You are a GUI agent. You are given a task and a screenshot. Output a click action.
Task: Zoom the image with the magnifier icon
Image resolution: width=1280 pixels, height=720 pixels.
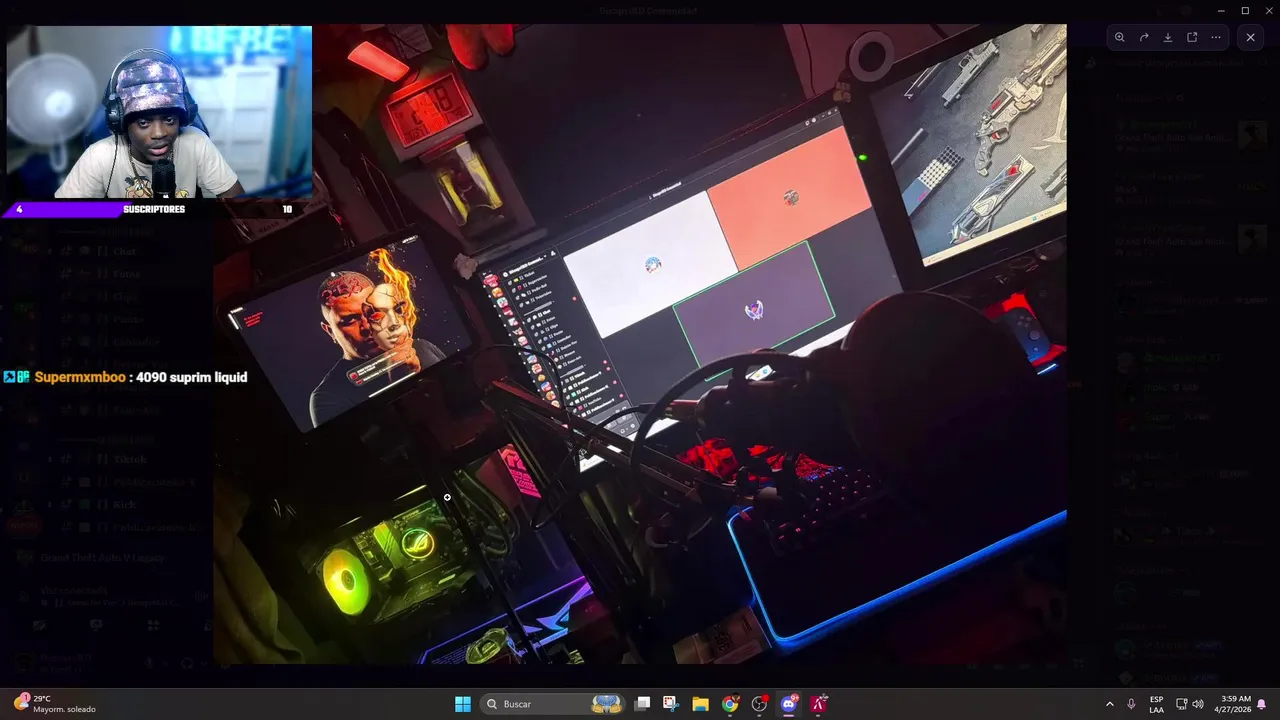pos(1120,37)
